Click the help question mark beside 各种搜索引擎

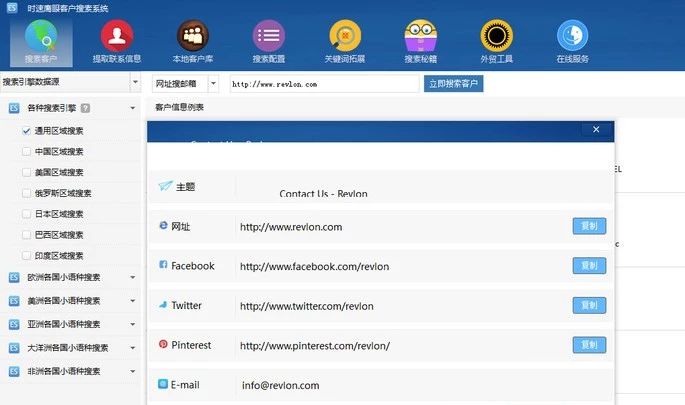point(86,108)
